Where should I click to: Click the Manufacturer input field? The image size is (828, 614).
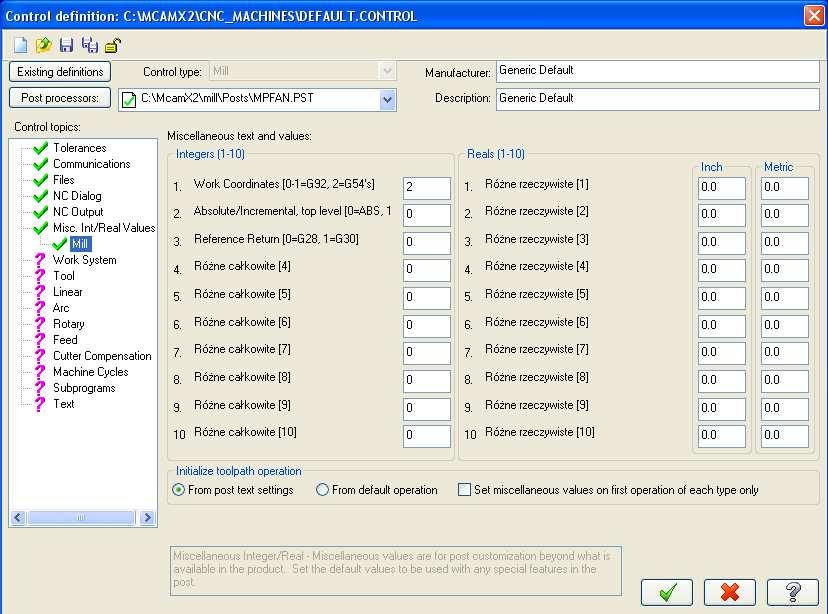(657, 71)
